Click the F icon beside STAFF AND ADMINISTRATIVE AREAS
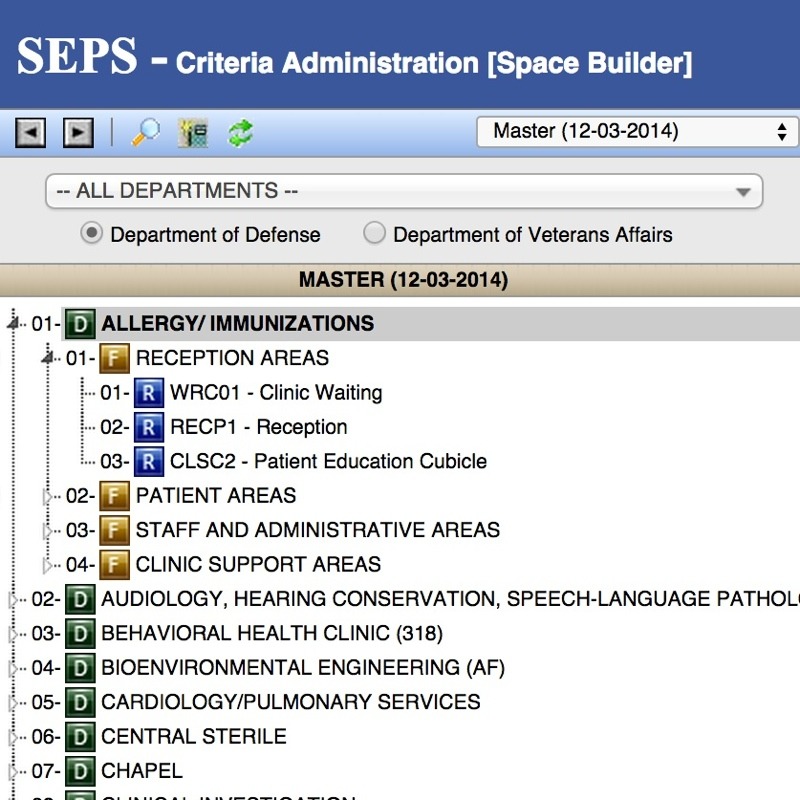 point(114,531)
